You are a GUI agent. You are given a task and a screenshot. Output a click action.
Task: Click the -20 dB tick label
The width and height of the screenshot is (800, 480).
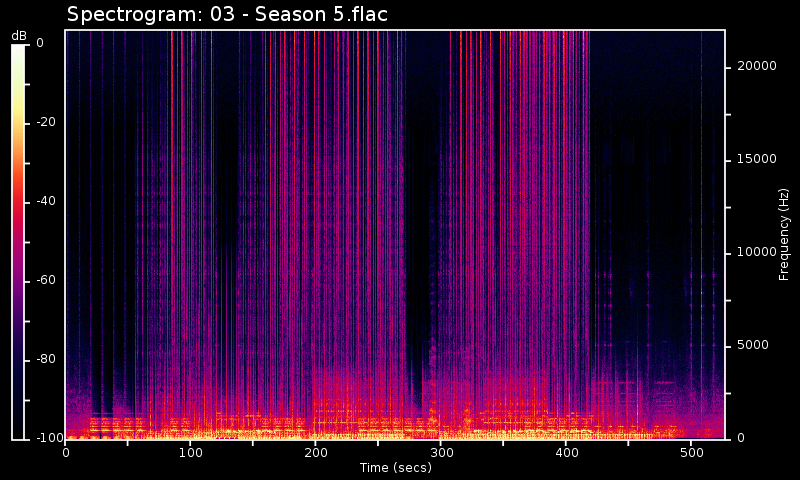(x=47, y=122)
